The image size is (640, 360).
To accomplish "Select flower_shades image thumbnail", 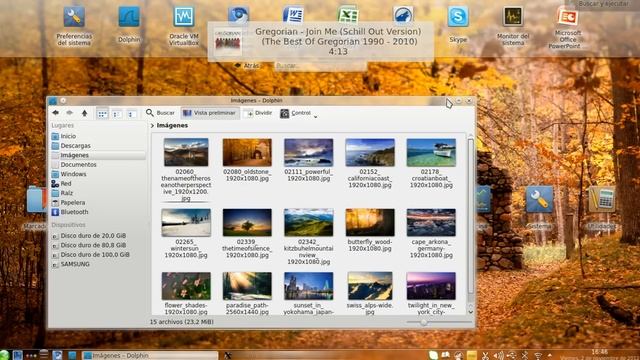I will pos(186,286).
